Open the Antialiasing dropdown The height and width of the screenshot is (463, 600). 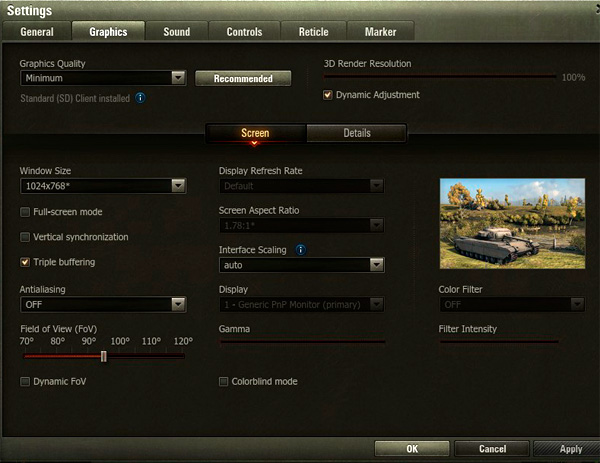pos(103,304)
